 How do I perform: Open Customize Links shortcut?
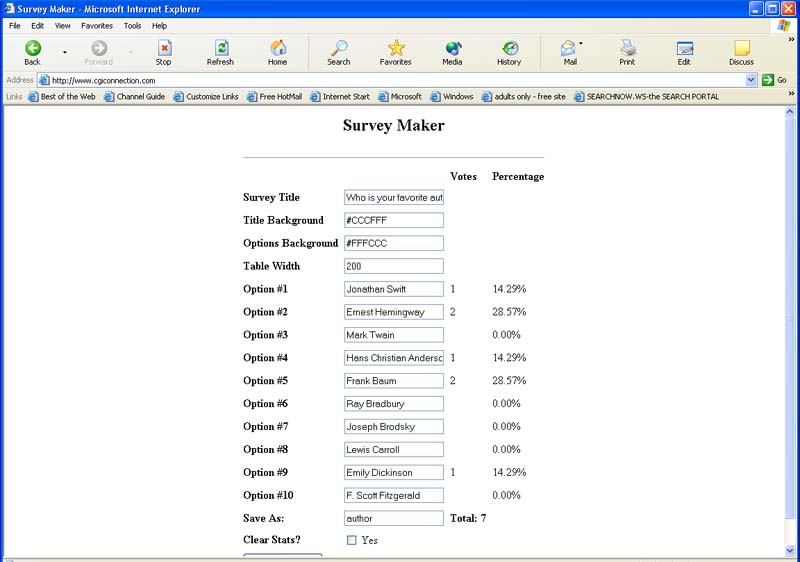coord(206,96)
